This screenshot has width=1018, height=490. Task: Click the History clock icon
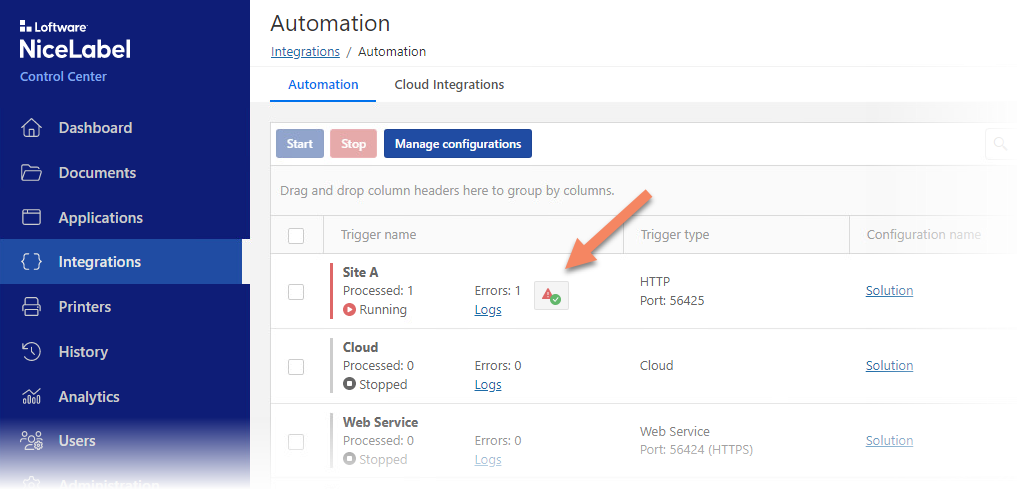point(32,352)
